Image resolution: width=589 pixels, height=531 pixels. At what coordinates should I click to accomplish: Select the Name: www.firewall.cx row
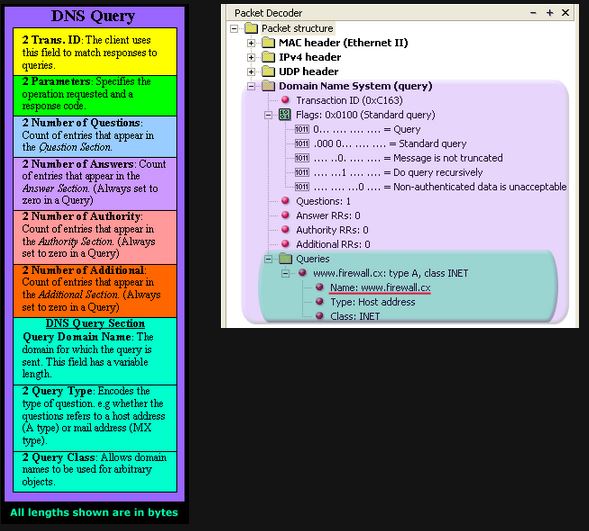coord(381,288)
